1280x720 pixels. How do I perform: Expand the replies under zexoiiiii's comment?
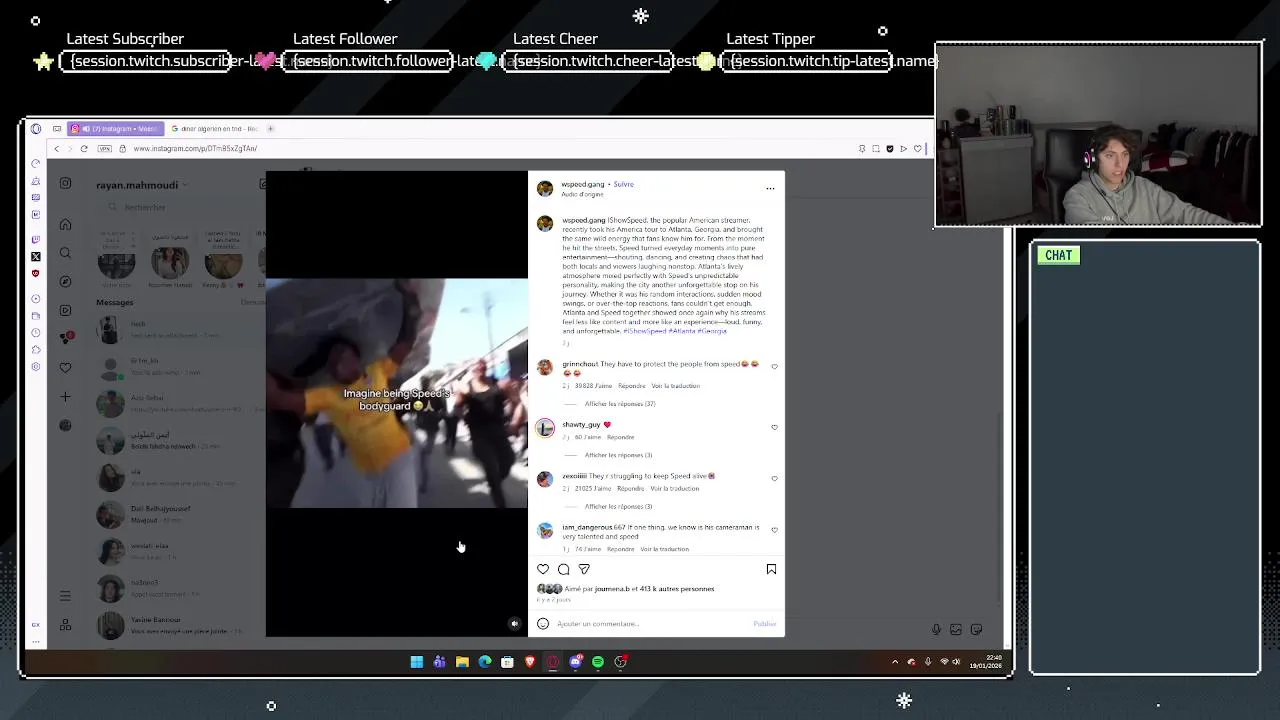click(618, 506)
